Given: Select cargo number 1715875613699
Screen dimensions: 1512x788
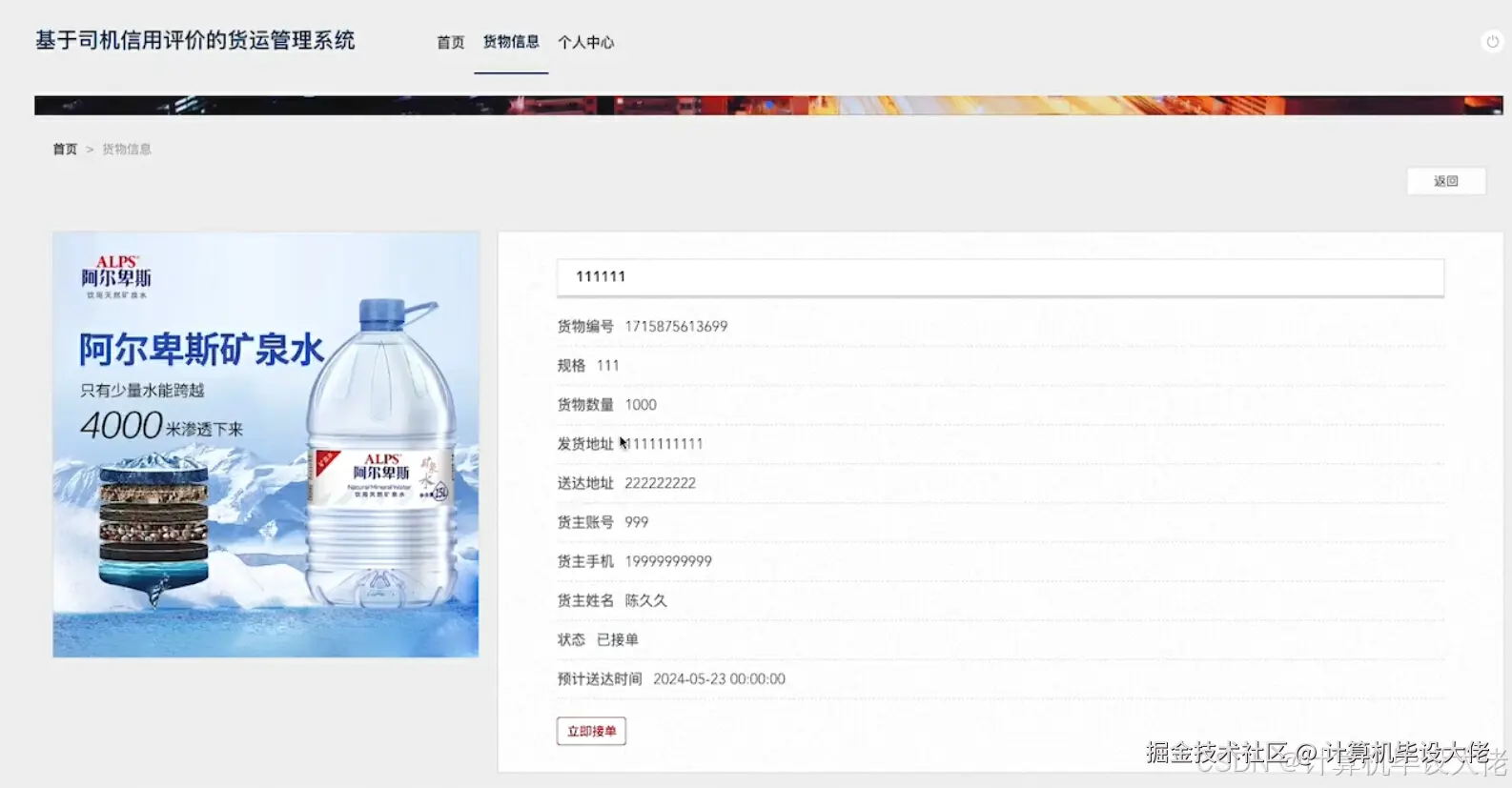Looking at the screenshot, I should pyautogui.click(x=676, y=326).
